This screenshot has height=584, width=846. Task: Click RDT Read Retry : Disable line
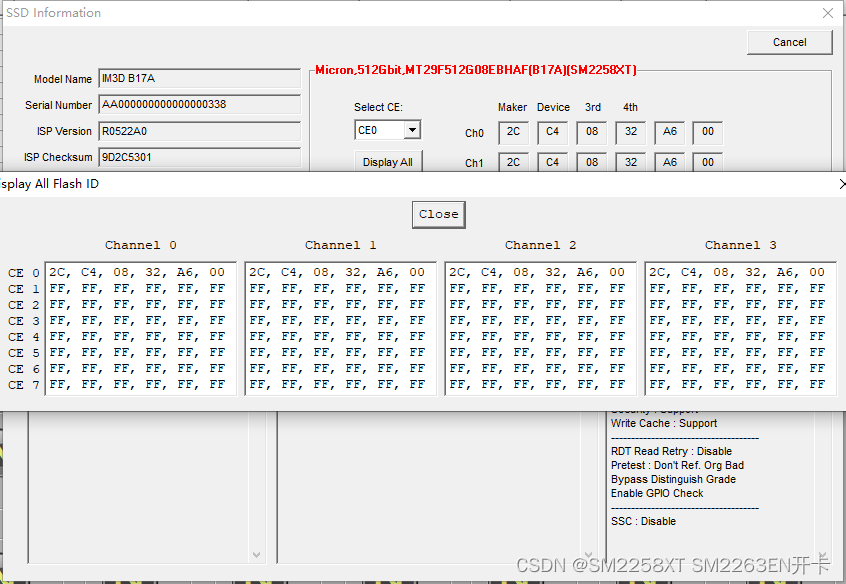click(671, 452)
